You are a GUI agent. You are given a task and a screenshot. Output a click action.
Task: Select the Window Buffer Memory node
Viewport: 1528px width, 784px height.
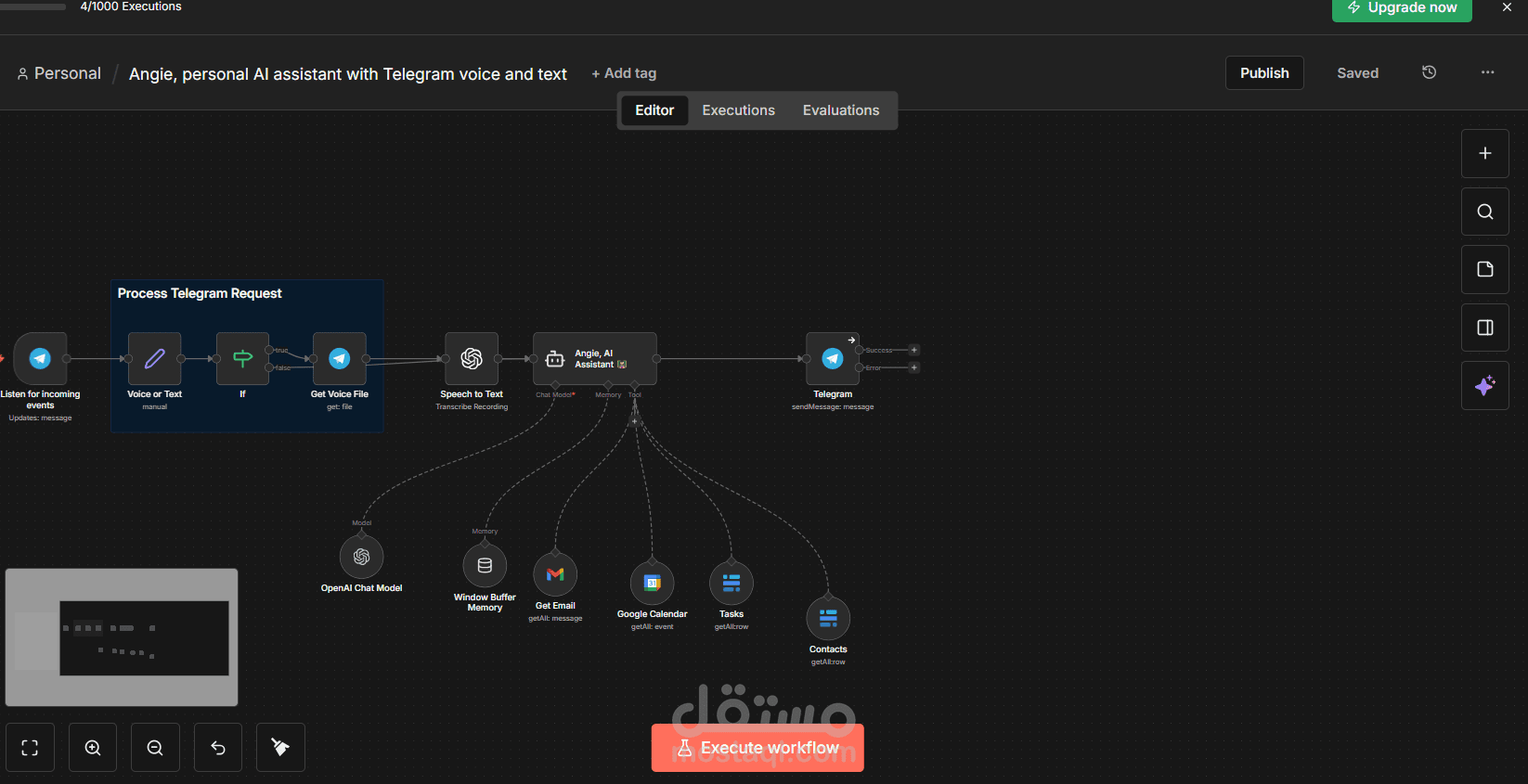485,565
